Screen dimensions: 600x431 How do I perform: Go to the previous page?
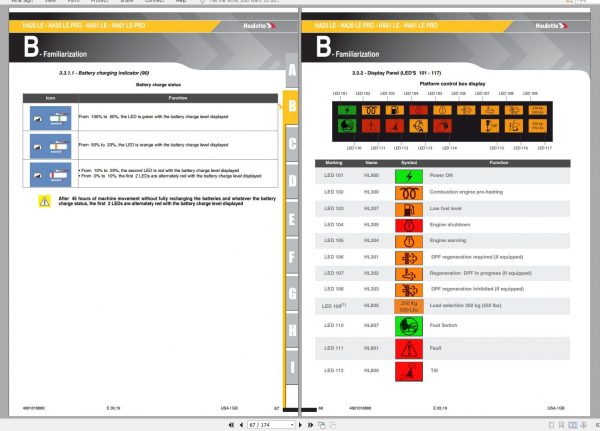click(241, 425)
